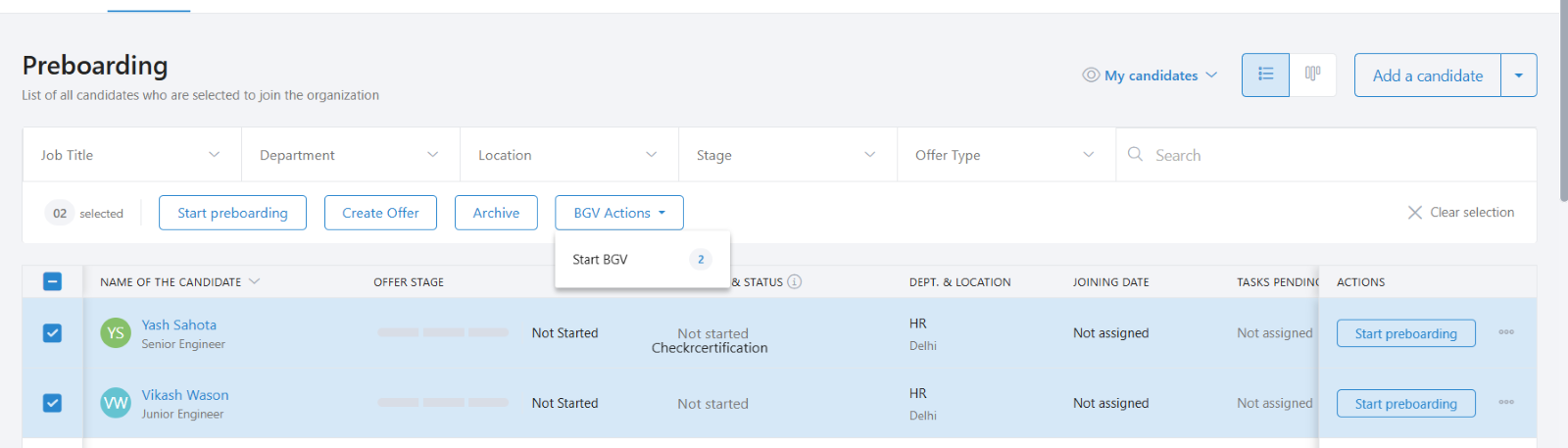
Task: Click Vikash Wason's VW avatar
Action: coord(116,403)
